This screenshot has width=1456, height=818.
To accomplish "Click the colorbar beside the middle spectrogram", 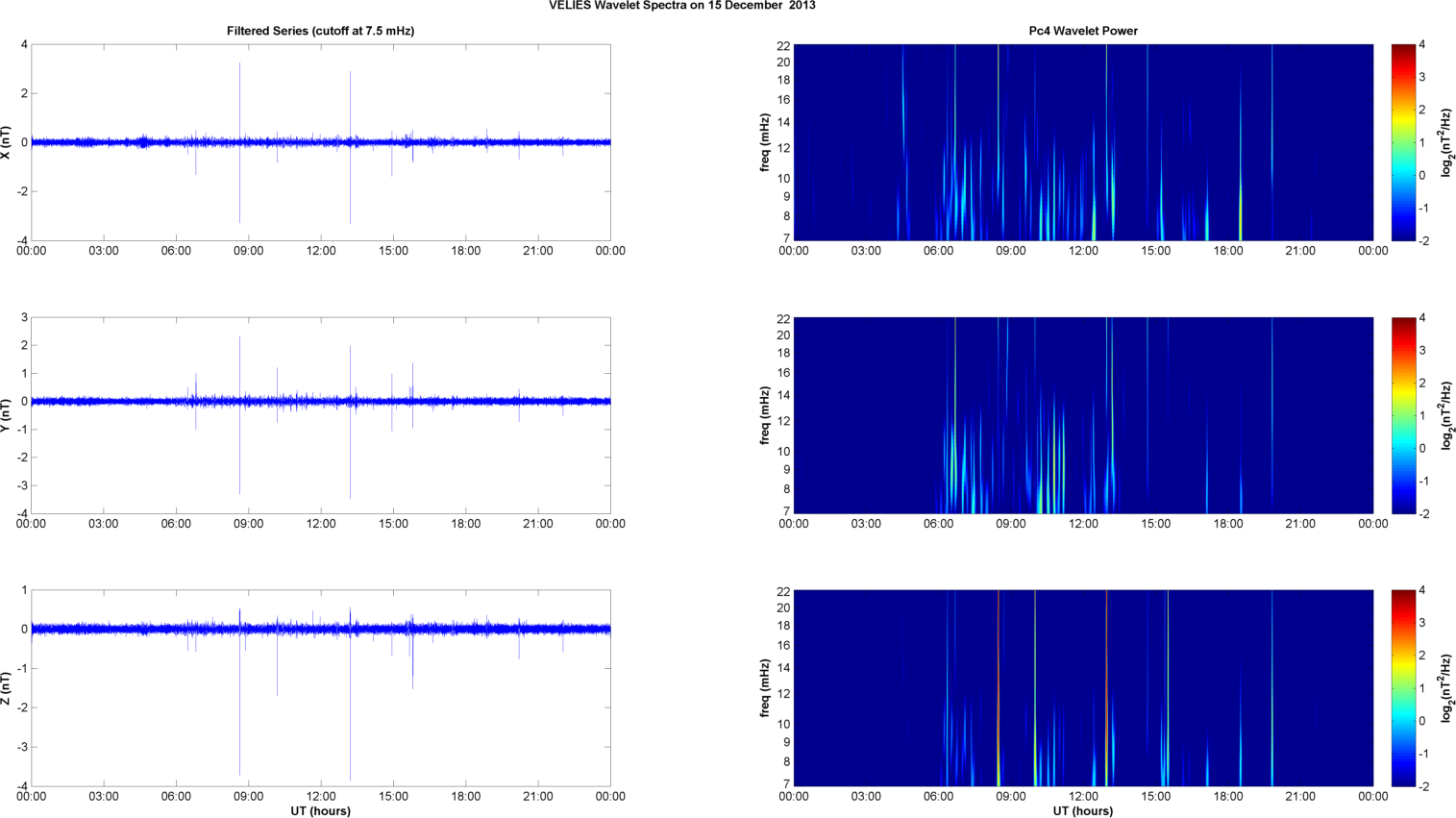I will (1403, 415).
